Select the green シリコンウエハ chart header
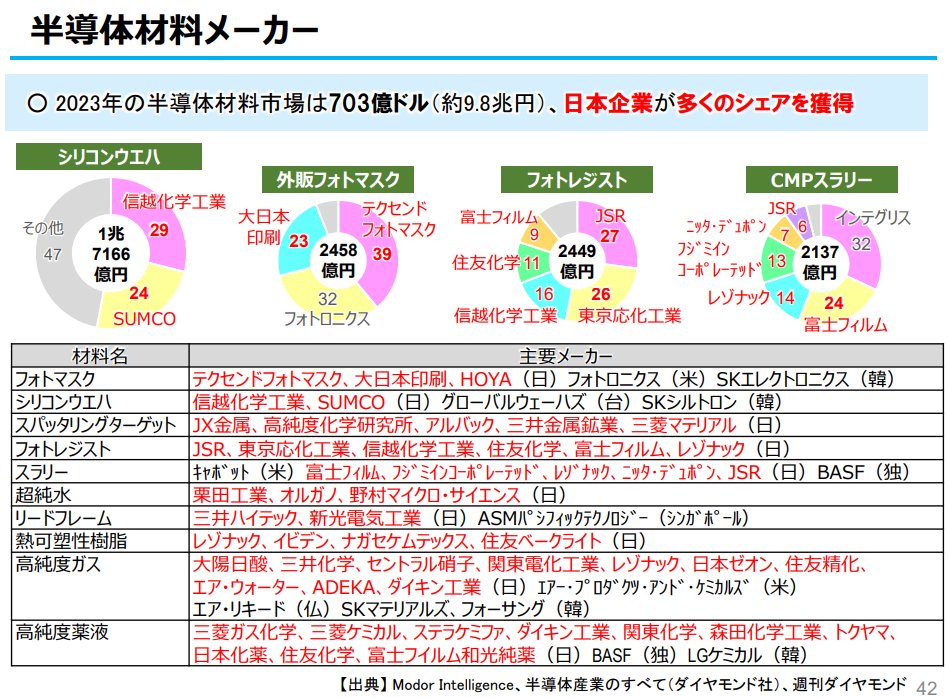The height and width of the screenshot is (698, 948). [109, 157]
